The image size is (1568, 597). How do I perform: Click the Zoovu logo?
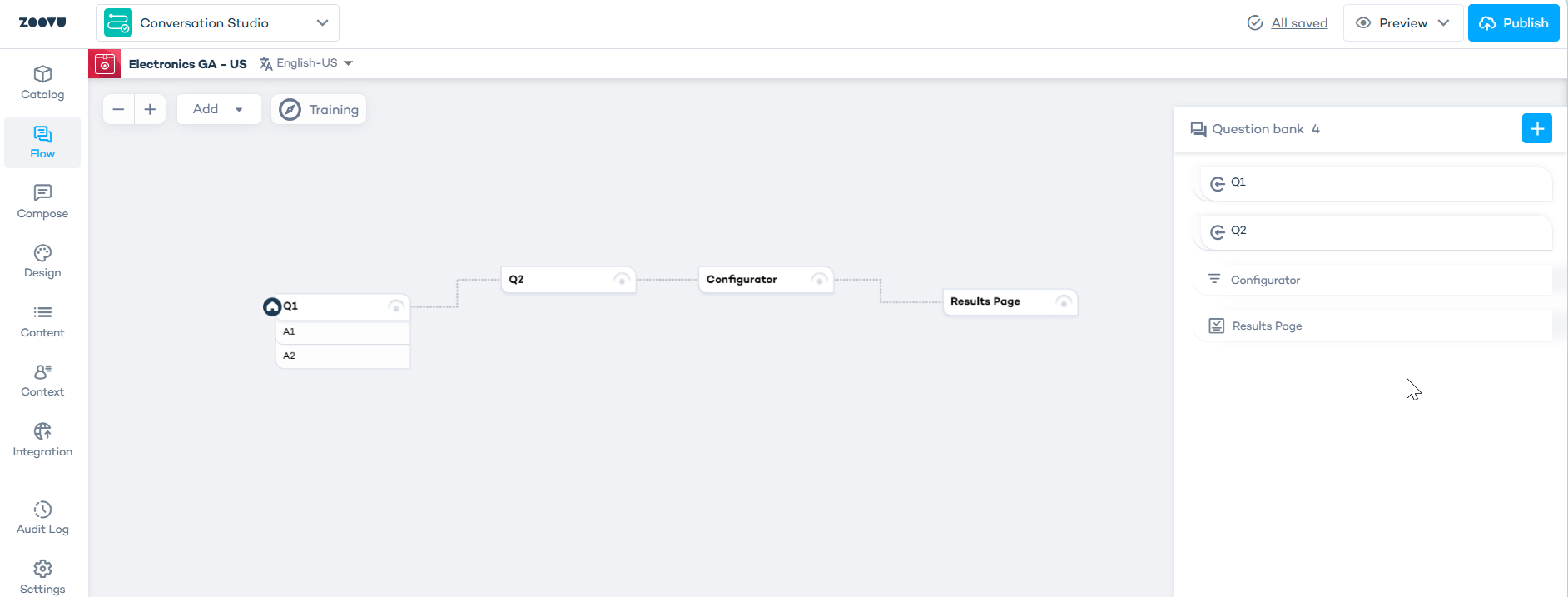42,22
